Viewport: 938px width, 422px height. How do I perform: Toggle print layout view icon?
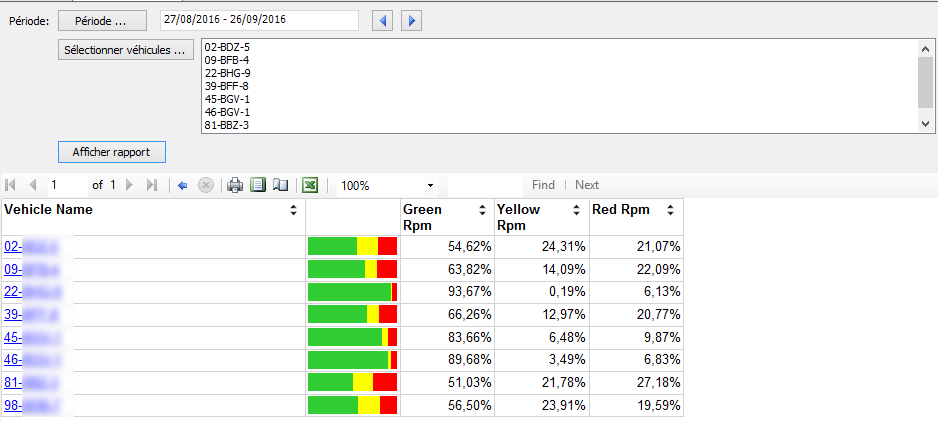[x=258, y=185]
